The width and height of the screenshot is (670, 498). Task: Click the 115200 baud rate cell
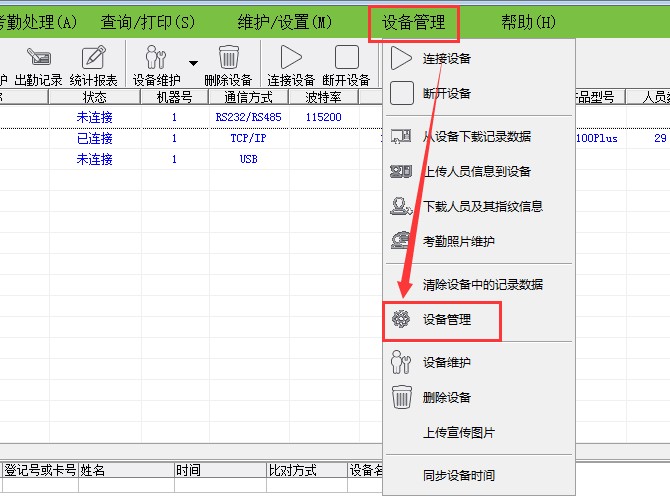[x=323, y=117]
